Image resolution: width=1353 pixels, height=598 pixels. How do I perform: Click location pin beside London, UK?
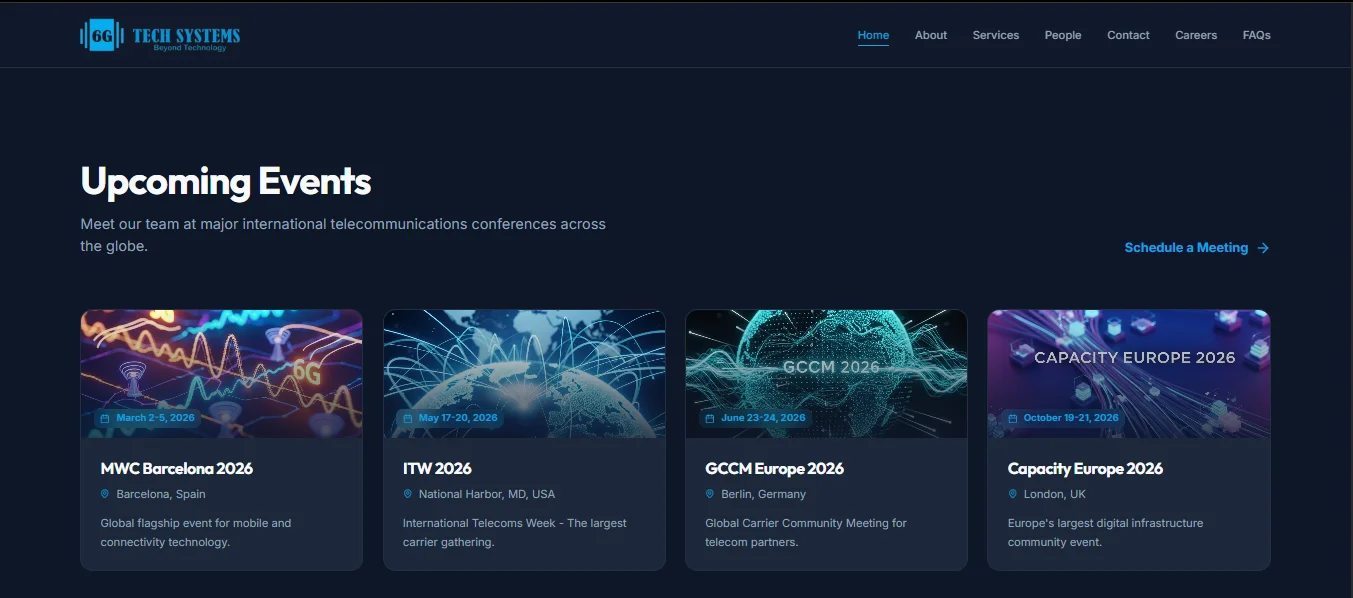point(1012,494)
